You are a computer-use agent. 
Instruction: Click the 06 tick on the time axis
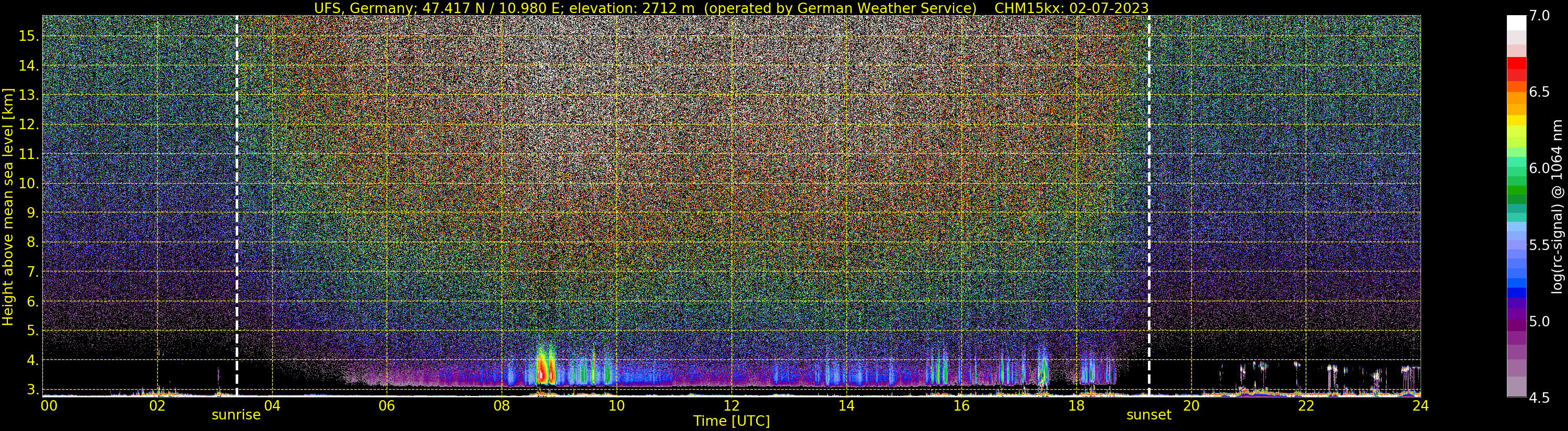(387, 405)
